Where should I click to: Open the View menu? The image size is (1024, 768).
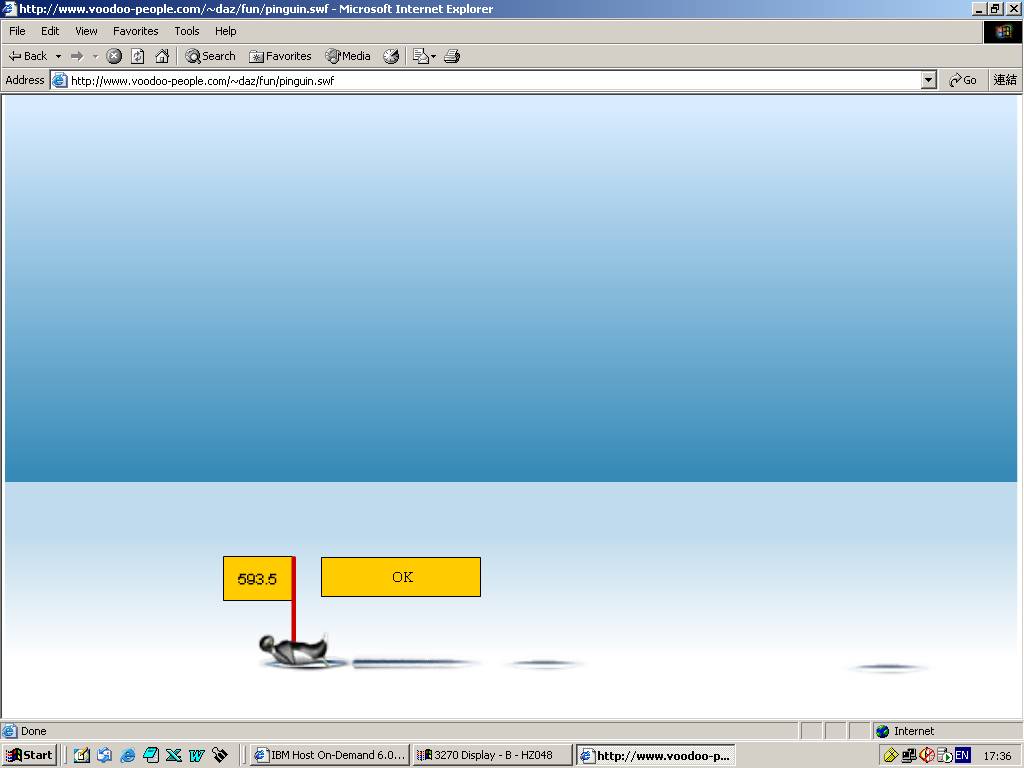tap(86, 31)
